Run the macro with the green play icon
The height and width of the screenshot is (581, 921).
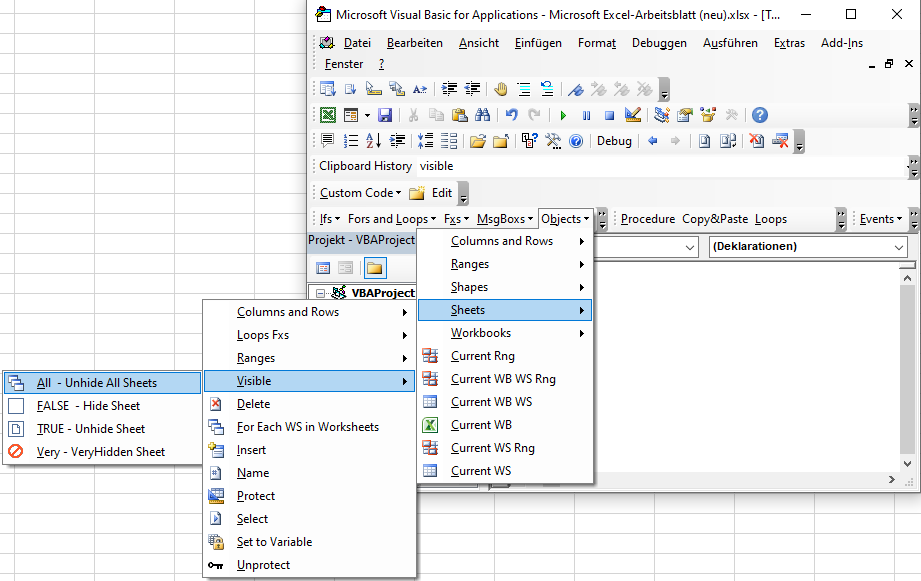(563, 116)
